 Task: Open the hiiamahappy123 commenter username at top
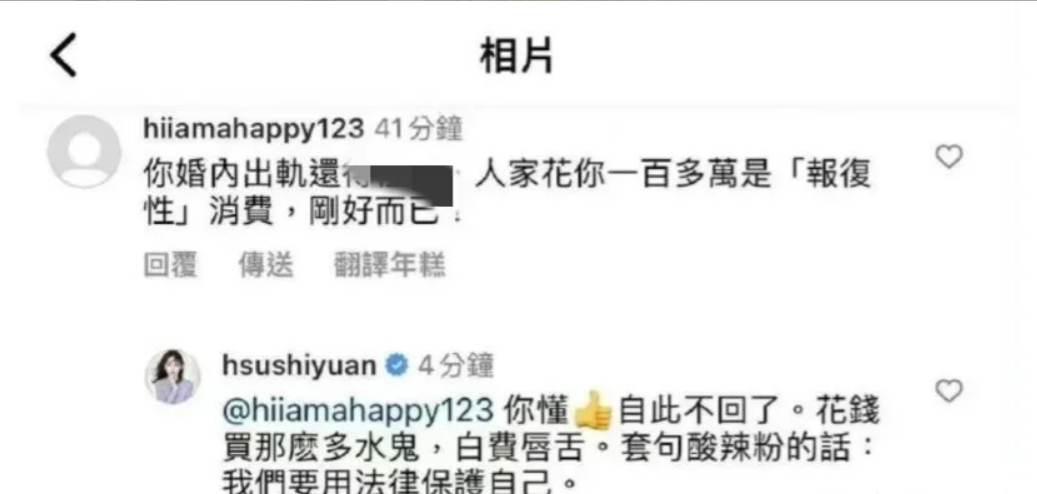[253, 128]
